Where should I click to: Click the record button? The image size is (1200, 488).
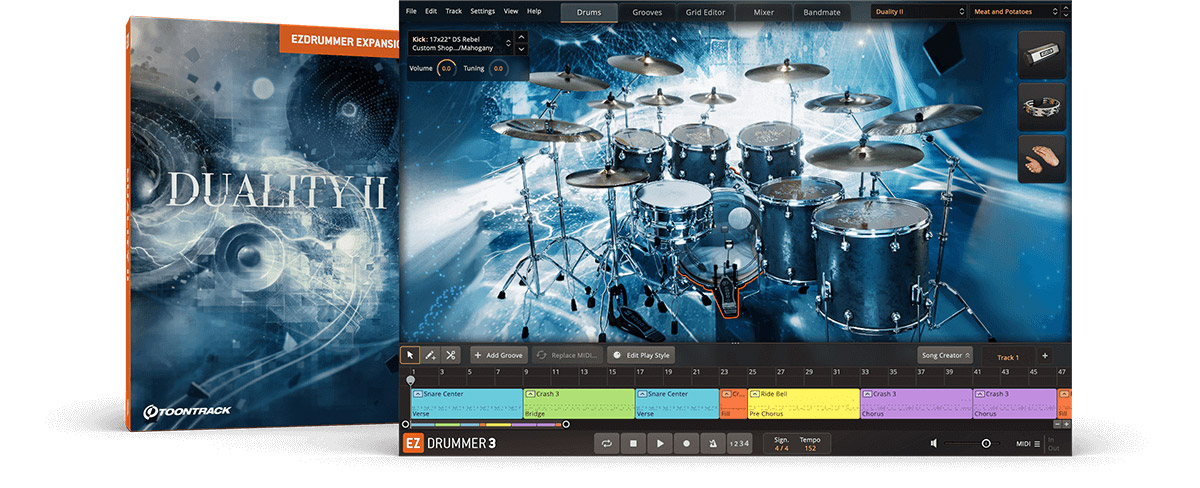point(686,443)
